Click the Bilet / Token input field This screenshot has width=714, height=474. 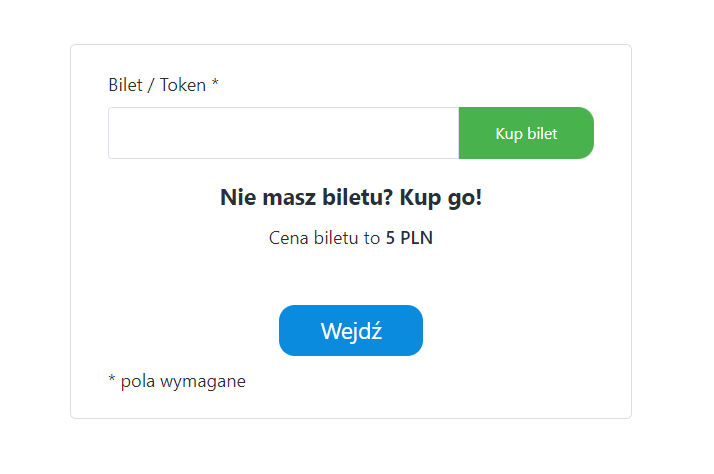click(283, 133)
